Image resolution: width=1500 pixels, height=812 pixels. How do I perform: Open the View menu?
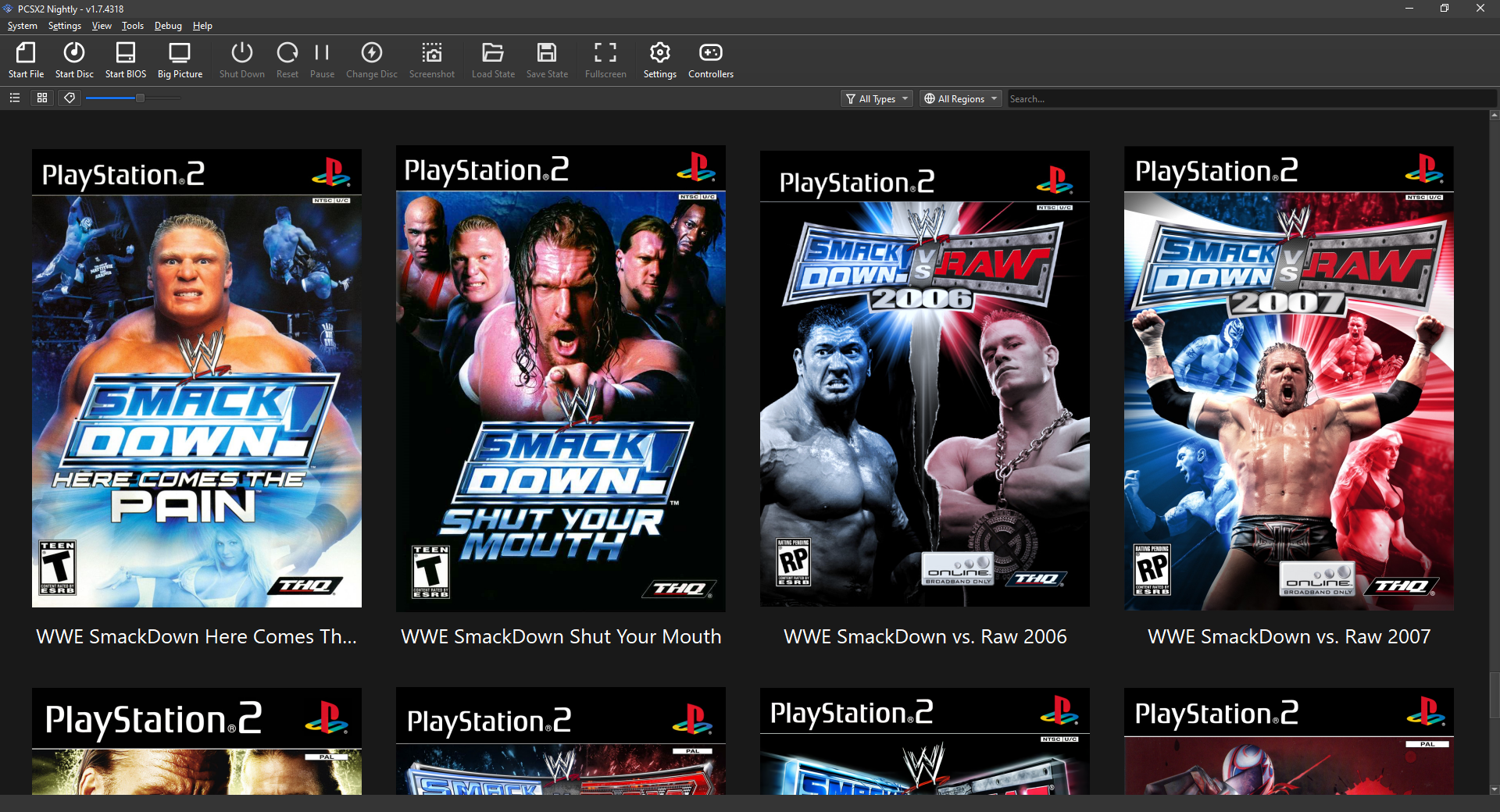click(102, 26)
